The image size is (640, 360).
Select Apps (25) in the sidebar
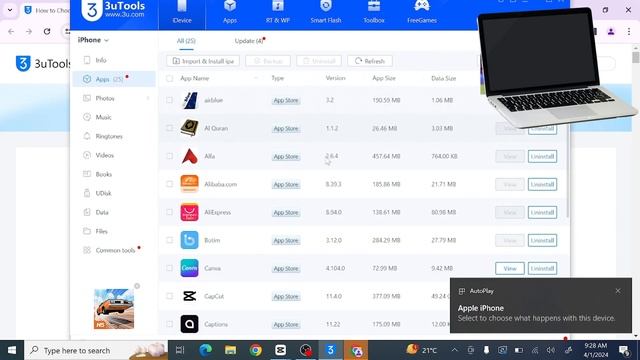click(114, 79)
